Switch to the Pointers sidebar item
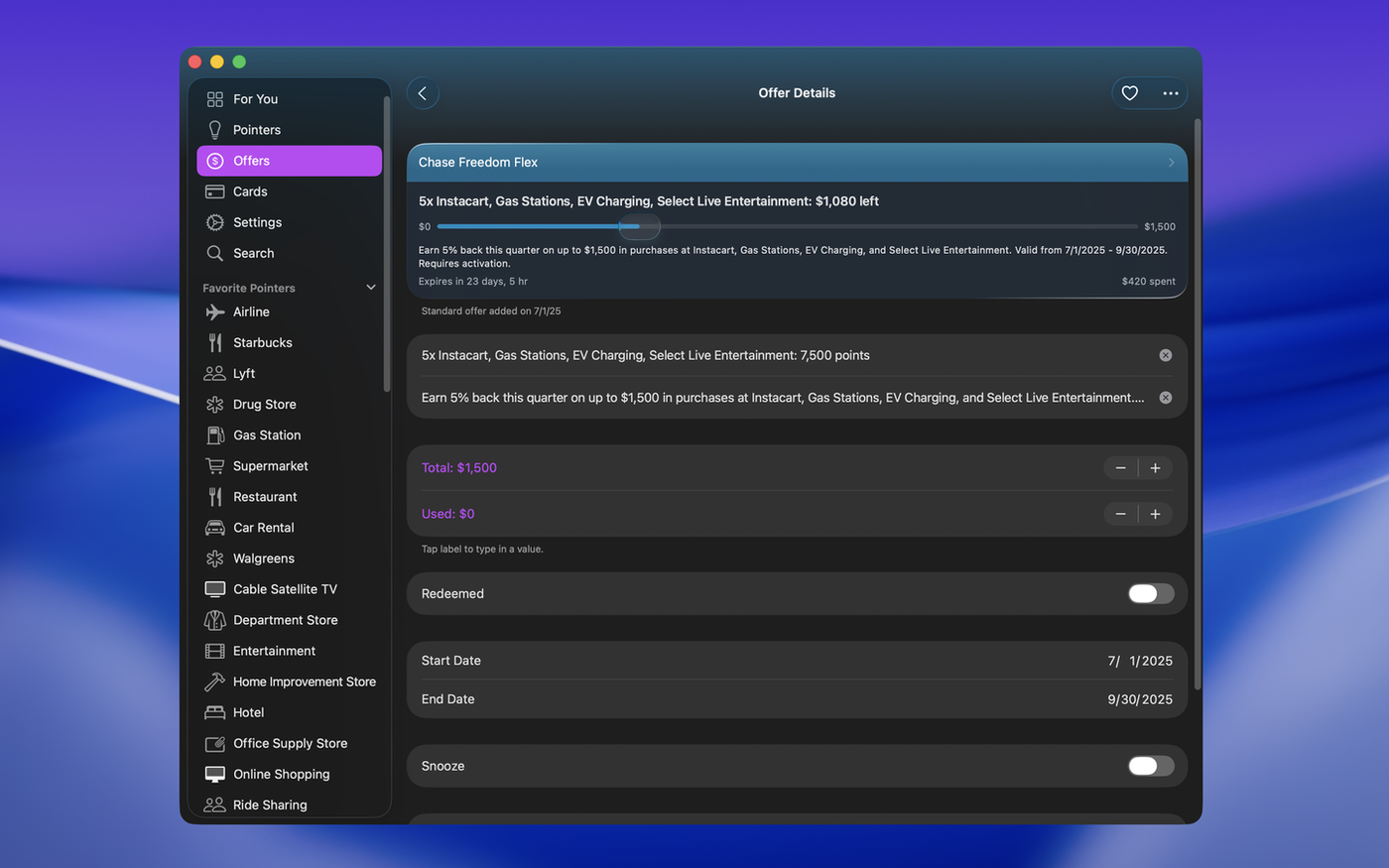The height and width of the screenshot is (868, 1389). click(x=256, y=130)
